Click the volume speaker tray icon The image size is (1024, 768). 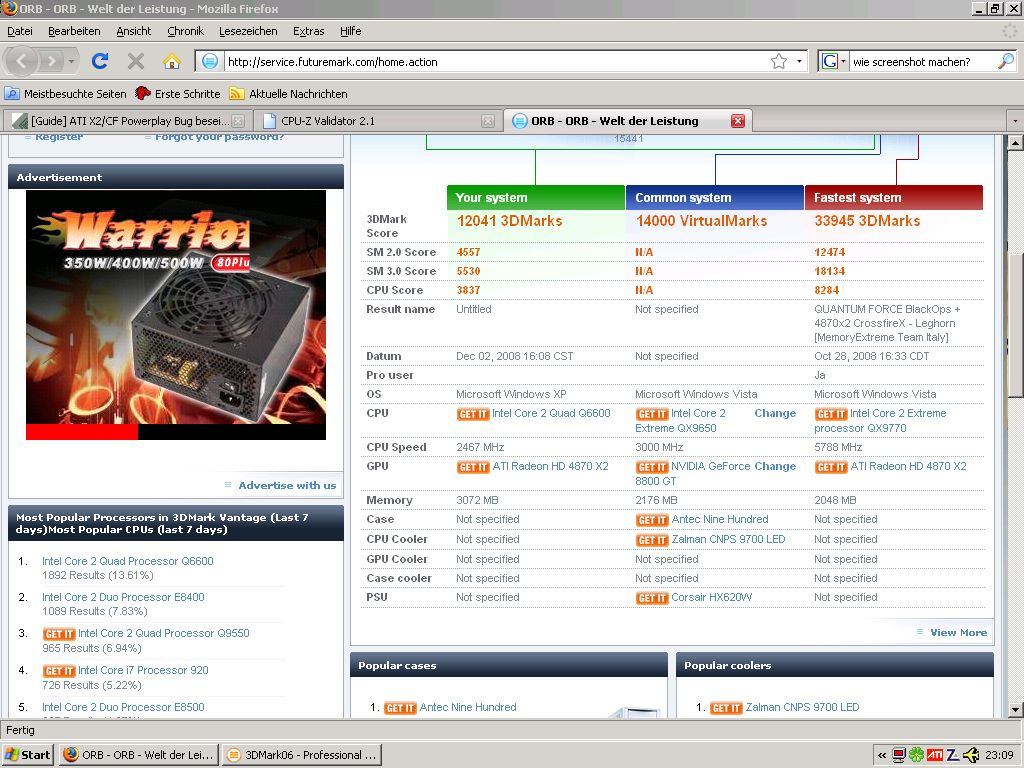coord(972,756)
